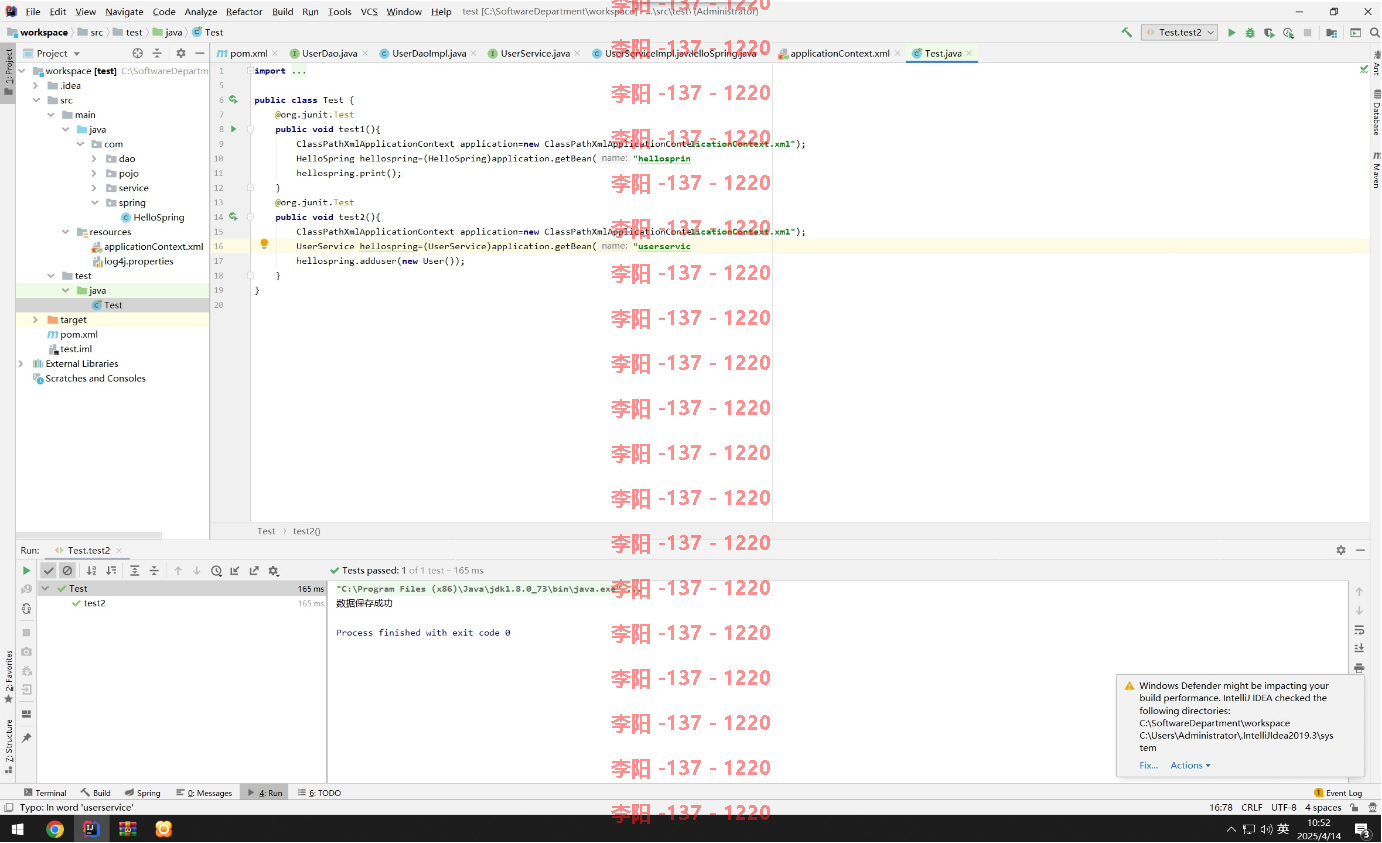This screenshot has width=1382, height=843.
Task: Click the Fix... link in notification
Action: [1148, 766]
